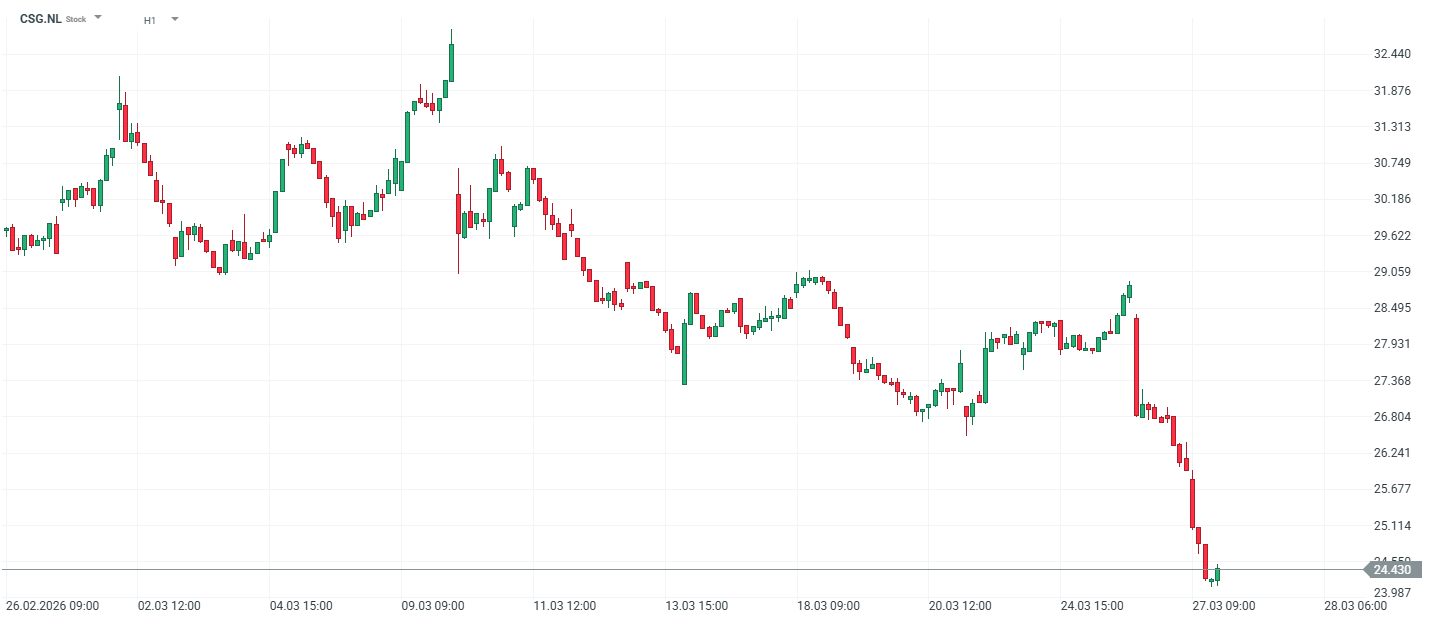Select the 27.03 09:00 time label

(x=1224, y=606)
